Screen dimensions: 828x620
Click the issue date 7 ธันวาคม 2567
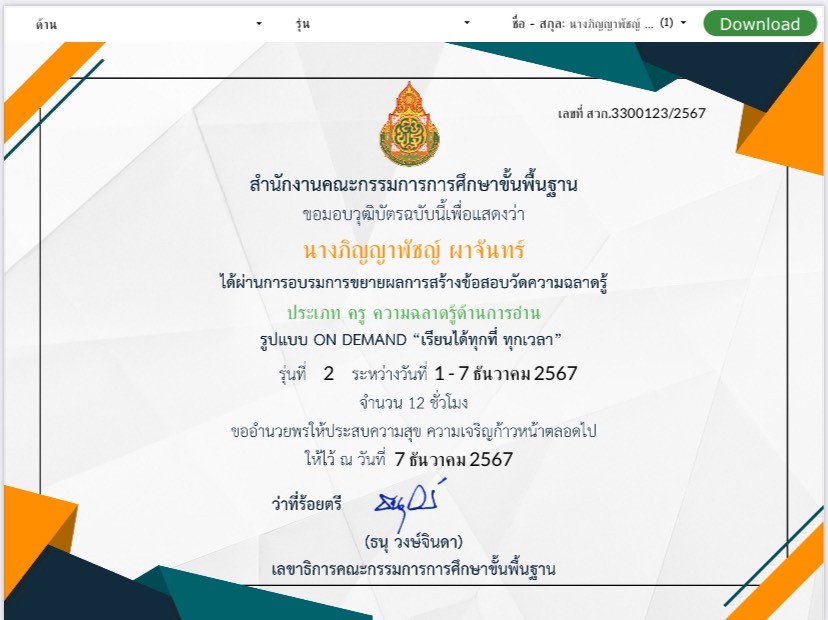453,459
